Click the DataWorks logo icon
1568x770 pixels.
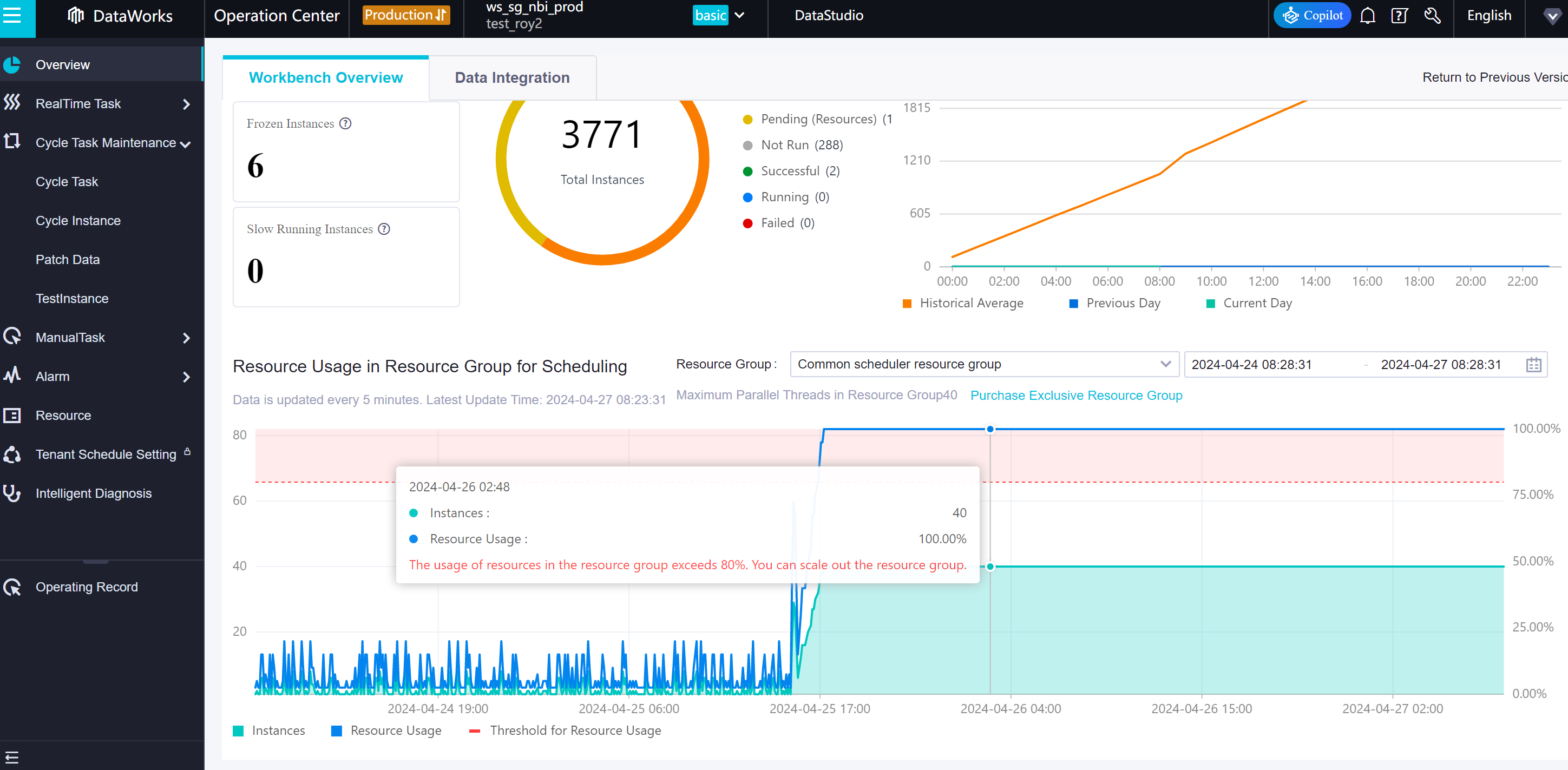[75, 15]
